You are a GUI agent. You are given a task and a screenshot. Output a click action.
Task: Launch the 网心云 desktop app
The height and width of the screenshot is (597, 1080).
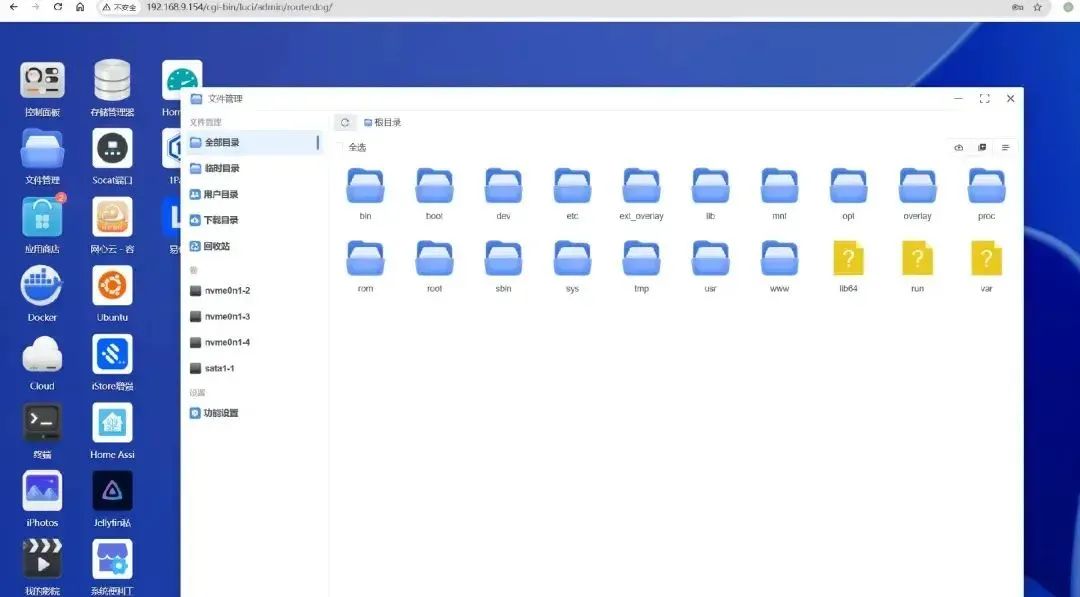(x=112, y=217)
